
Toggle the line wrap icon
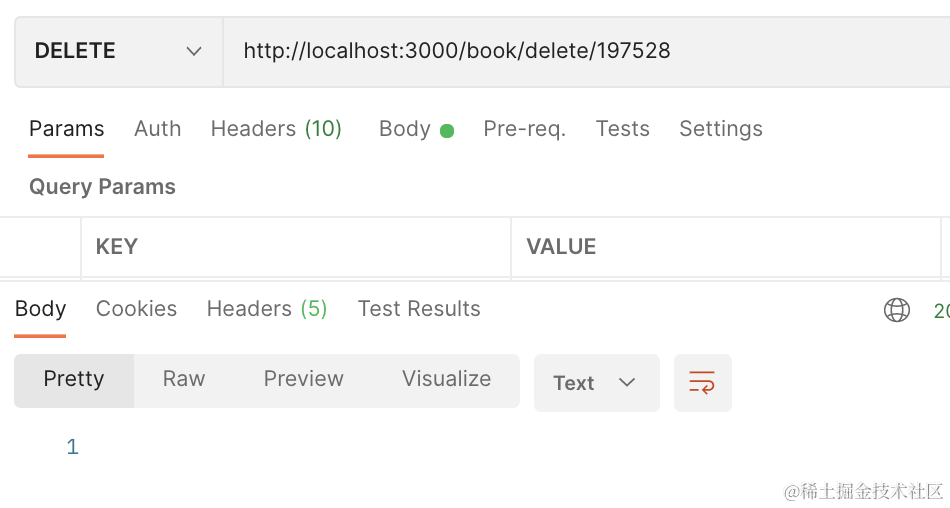click(703, 383)
